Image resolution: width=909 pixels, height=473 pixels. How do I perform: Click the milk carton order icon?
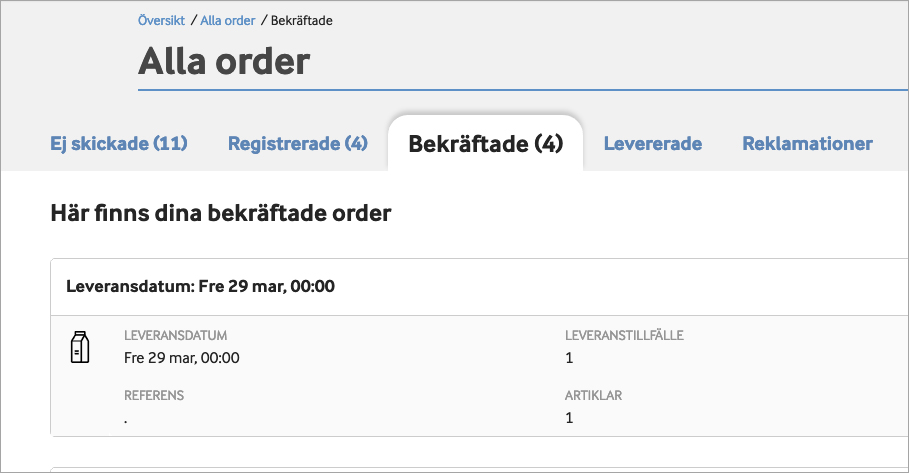point(80,347)
